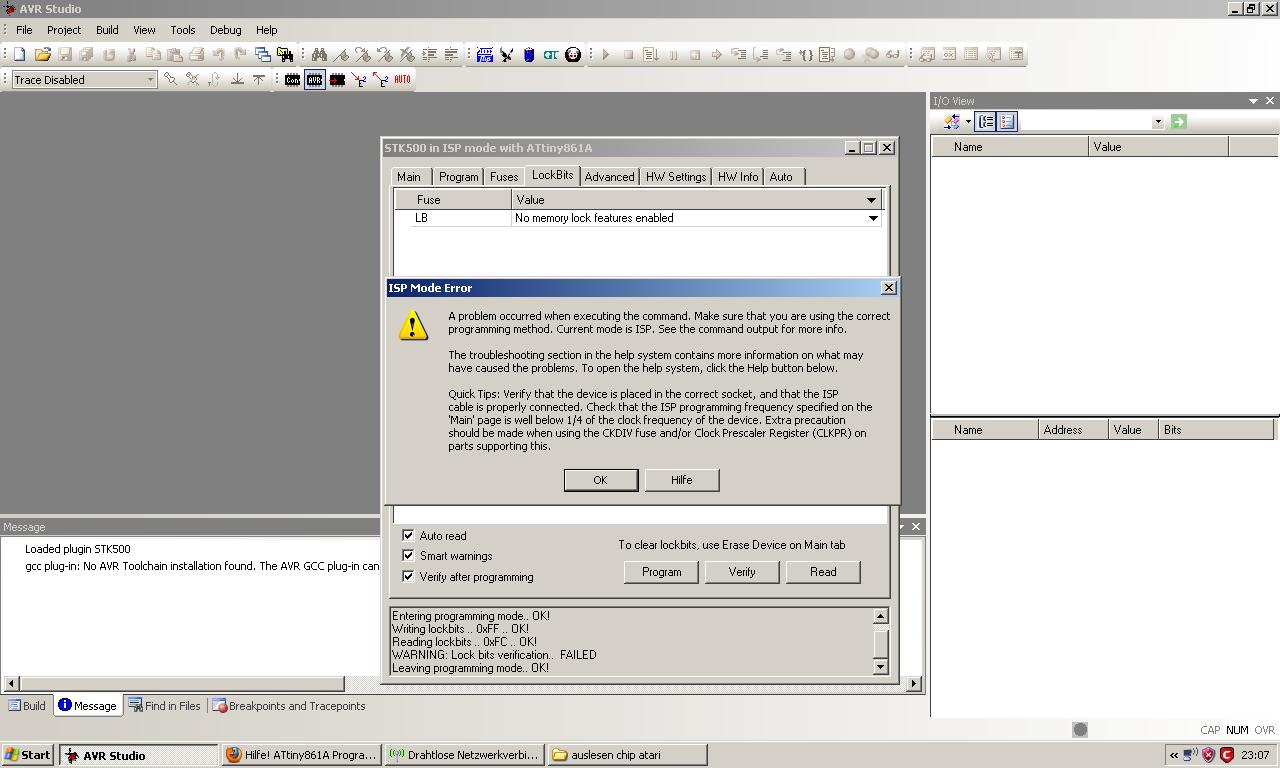
Task: Click the Windows Start button
Action: (28, 755)
